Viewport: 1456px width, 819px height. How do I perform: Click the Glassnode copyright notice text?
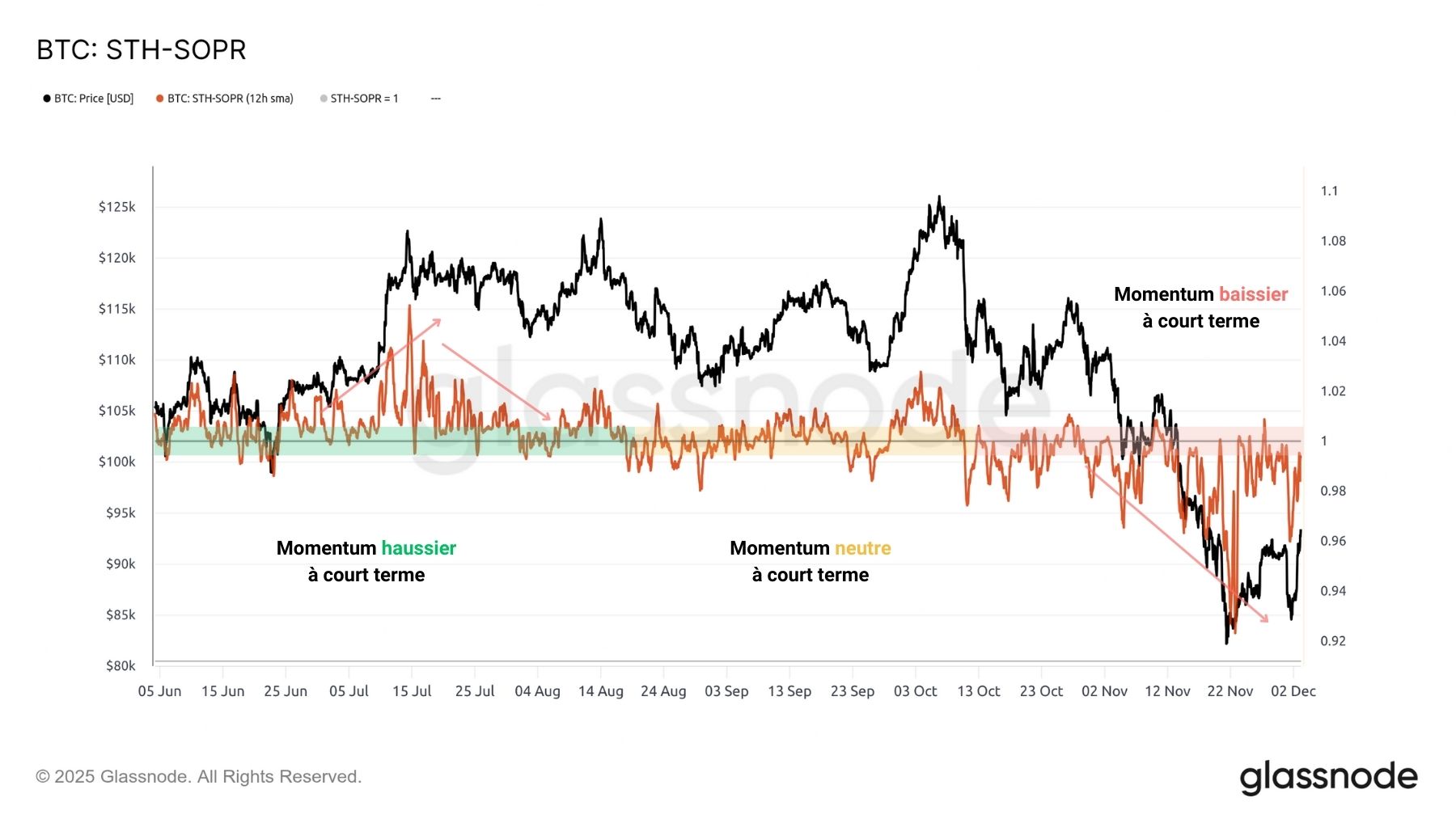click(x=198, y=777)
